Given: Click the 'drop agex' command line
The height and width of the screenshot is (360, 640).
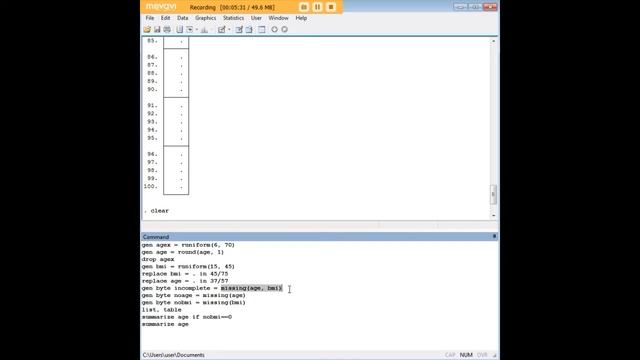Looking at the screenshot, I should click(x=158, y=259).
